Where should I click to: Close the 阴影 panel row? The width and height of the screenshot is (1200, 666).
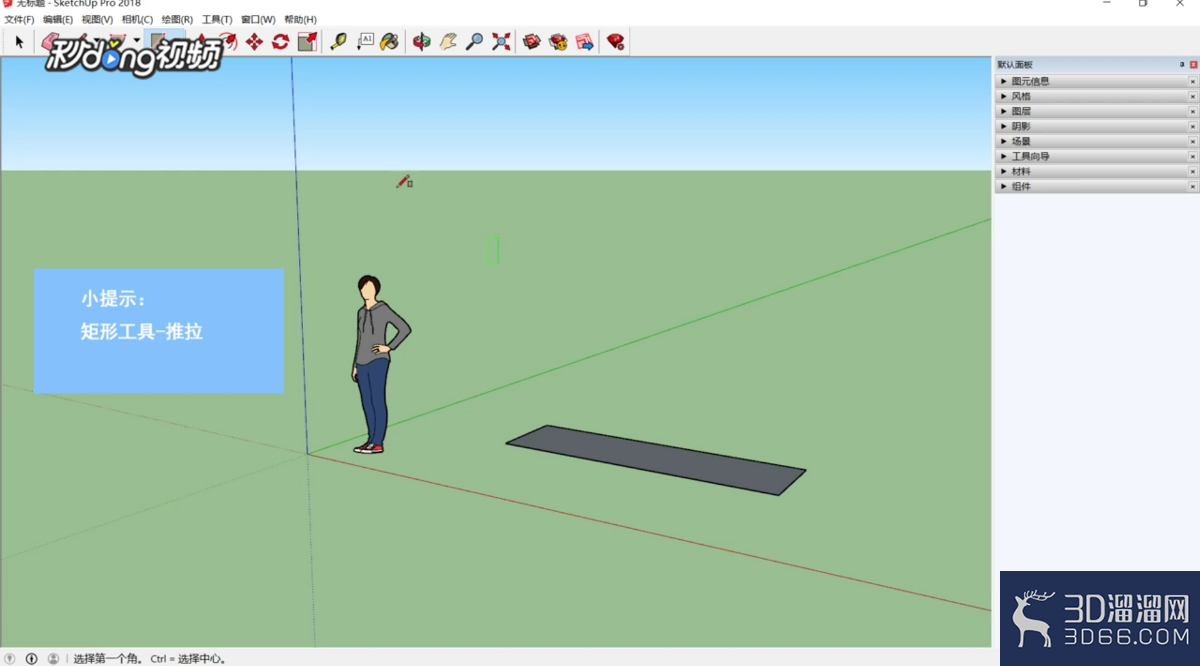pos(1193,126)
